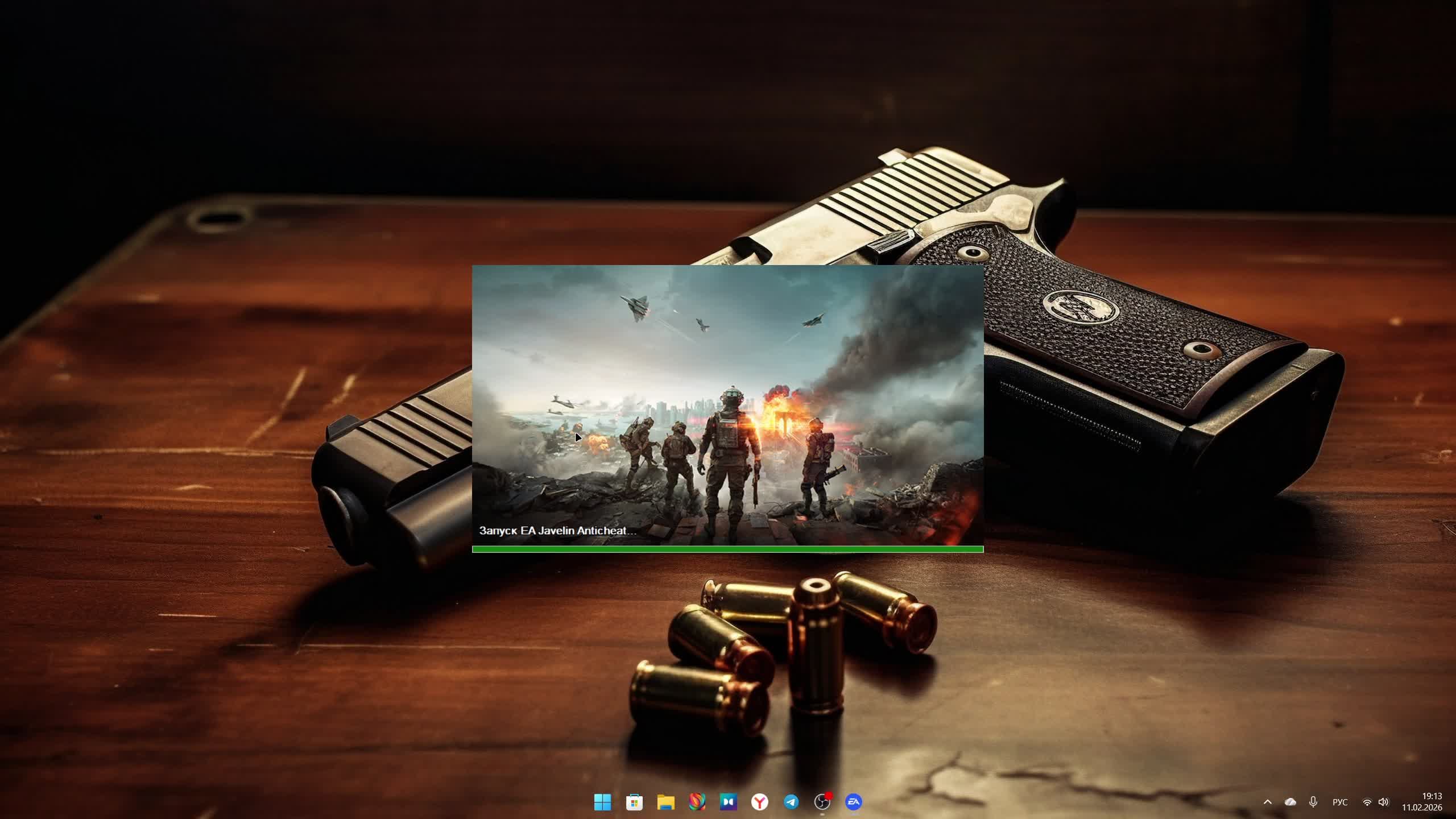Open the speaker volume control

pos(1384,802)
